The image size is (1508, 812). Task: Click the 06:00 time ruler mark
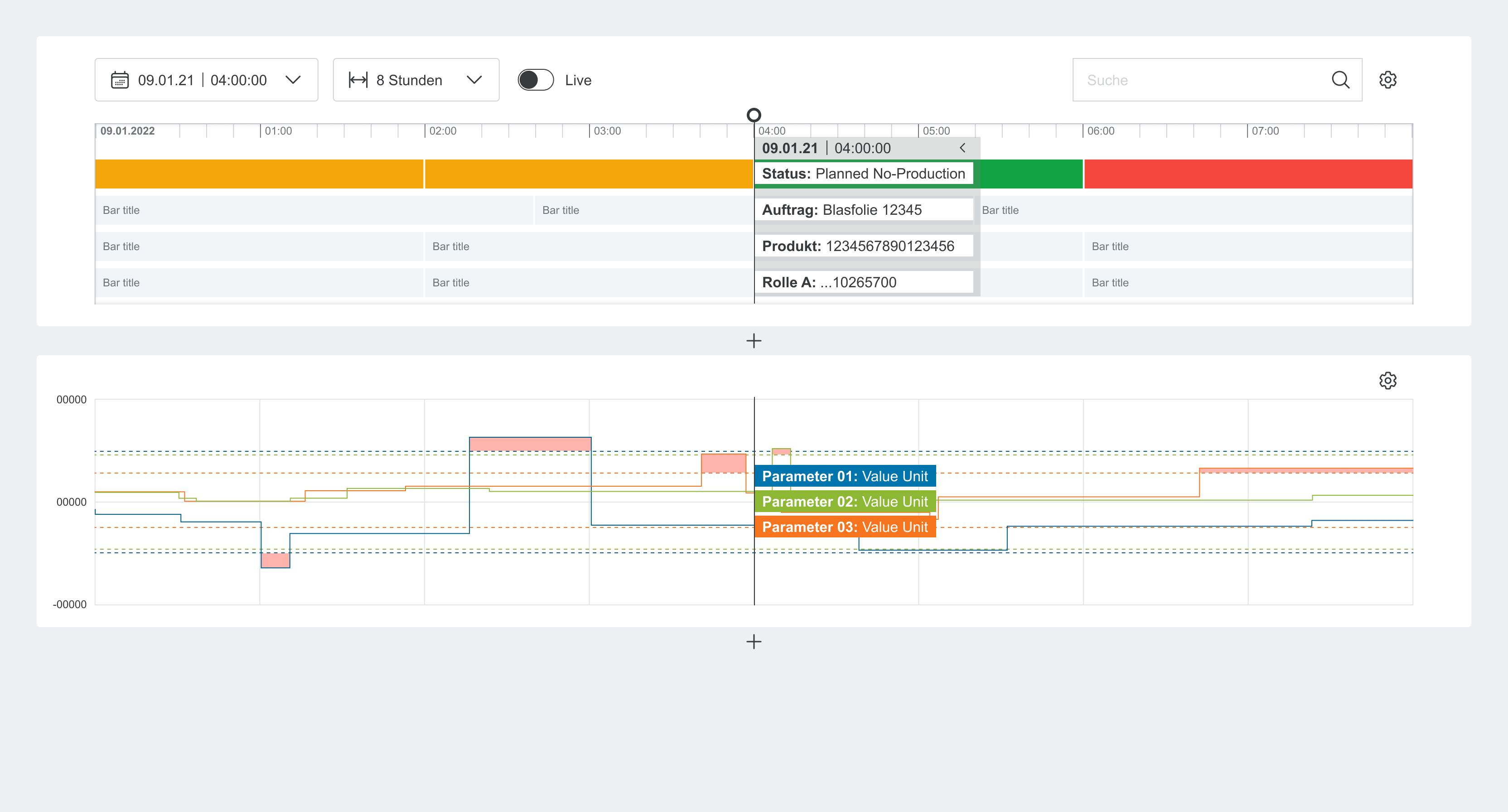coord(1099,131)
